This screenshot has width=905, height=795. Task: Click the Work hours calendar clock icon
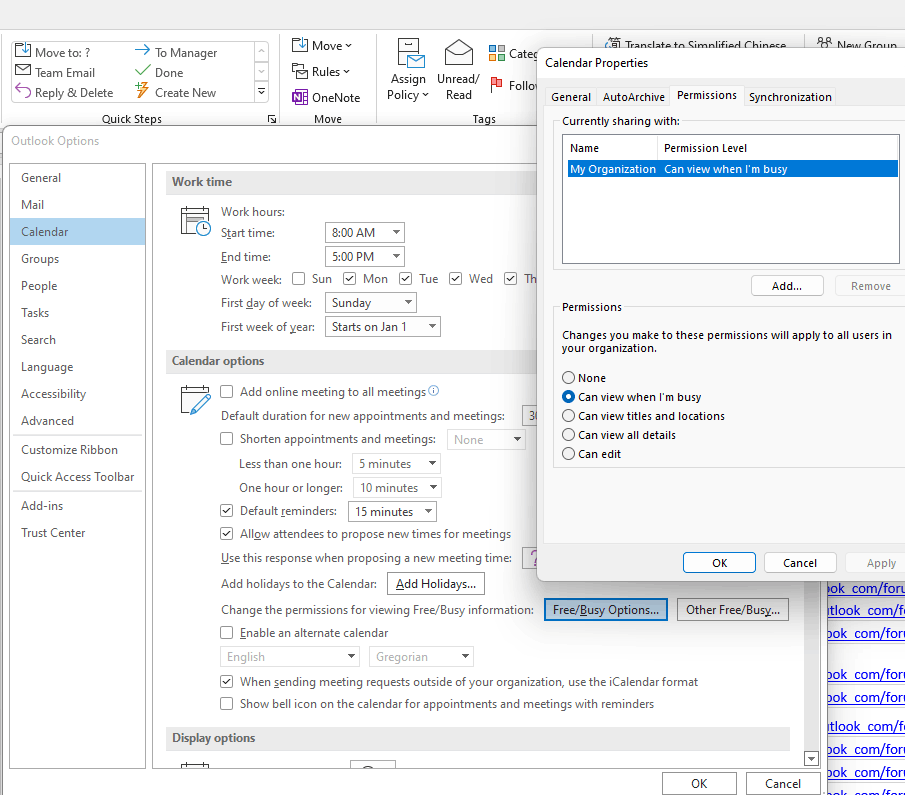pos(196,222)
